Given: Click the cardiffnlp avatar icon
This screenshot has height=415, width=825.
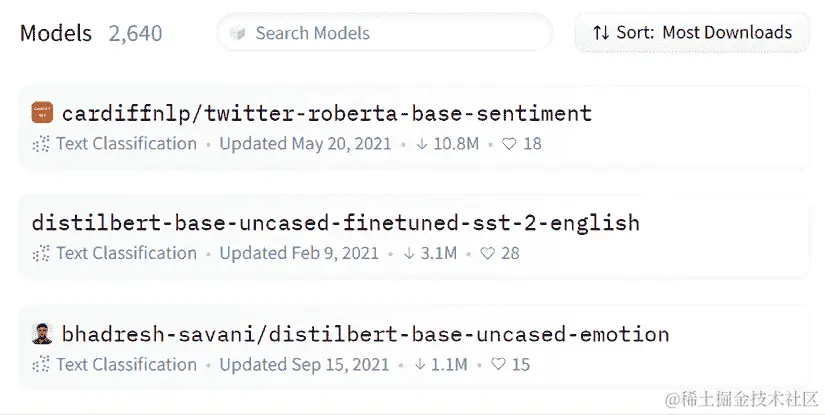Looking at the screenshot, I should [42, 113].
